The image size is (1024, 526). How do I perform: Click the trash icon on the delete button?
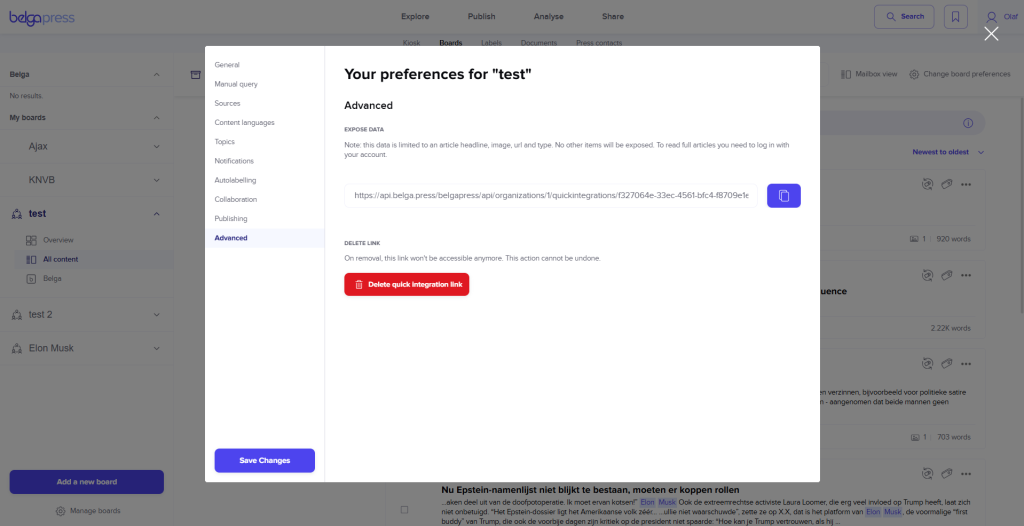[359, 284]
